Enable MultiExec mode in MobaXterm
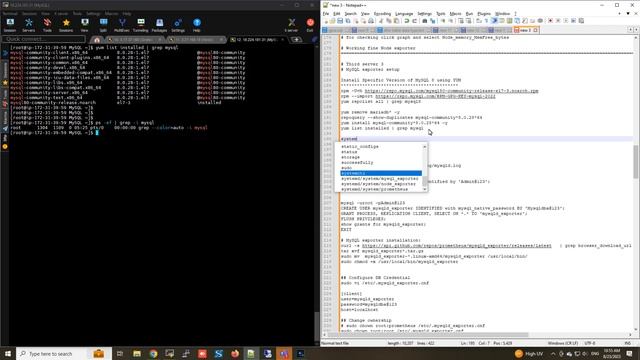The width and height of the screenshot is (640, 360). (122, 25)
